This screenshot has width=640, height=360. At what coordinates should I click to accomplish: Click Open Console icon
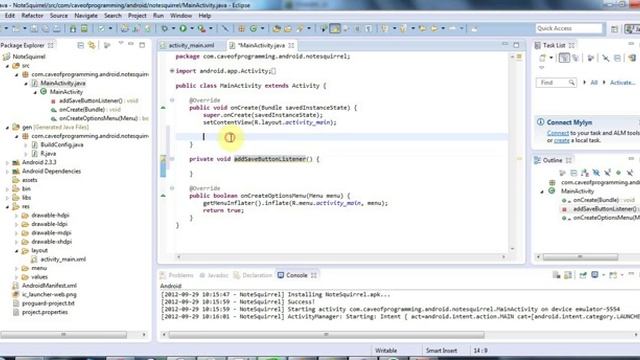(613, 275)
